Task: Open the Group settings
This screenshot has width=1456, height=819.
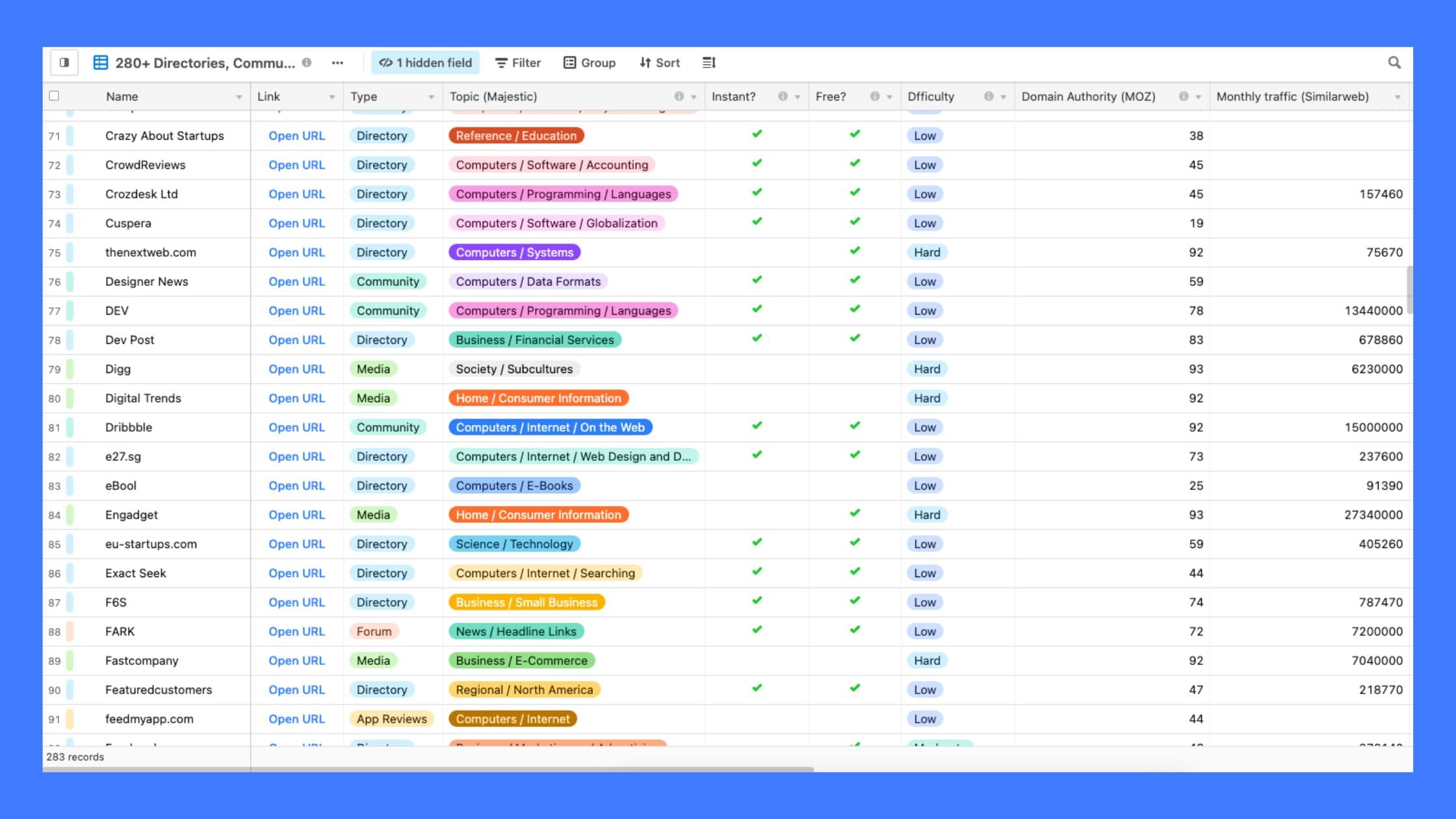Action: tap(588, 62)
